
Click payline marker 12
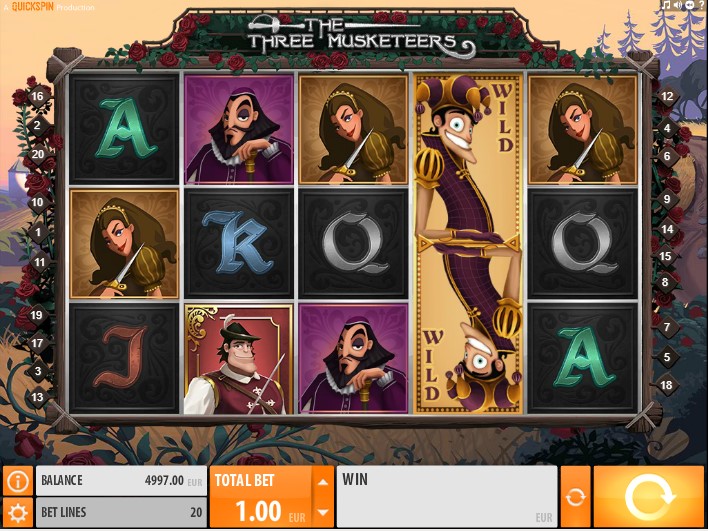click(x=667, y=96)
